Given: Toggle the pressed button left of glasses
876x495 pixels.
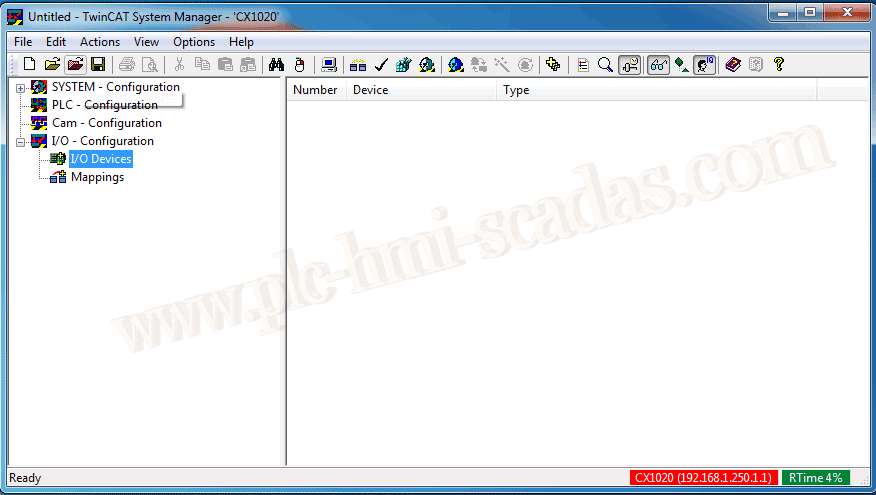Looking at the screenshot, I should [630, 65].
